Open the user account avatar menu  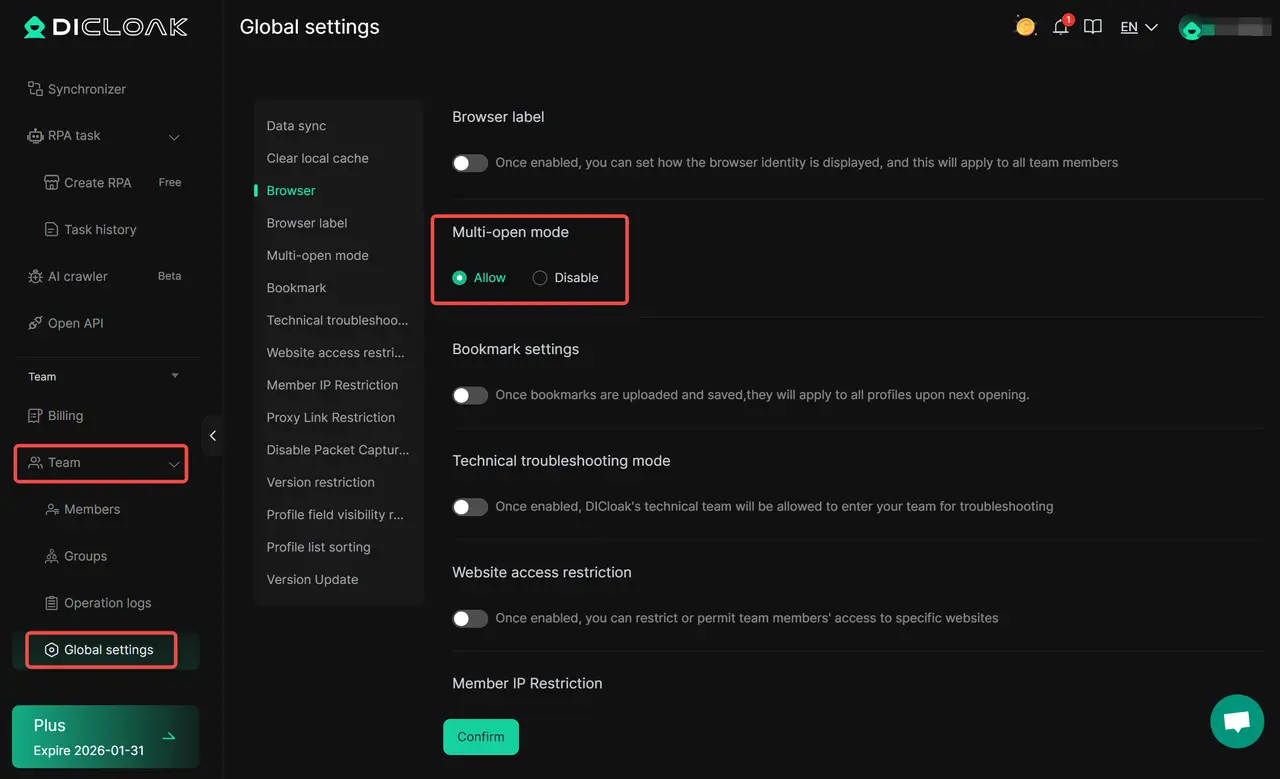coord(1191,28)
